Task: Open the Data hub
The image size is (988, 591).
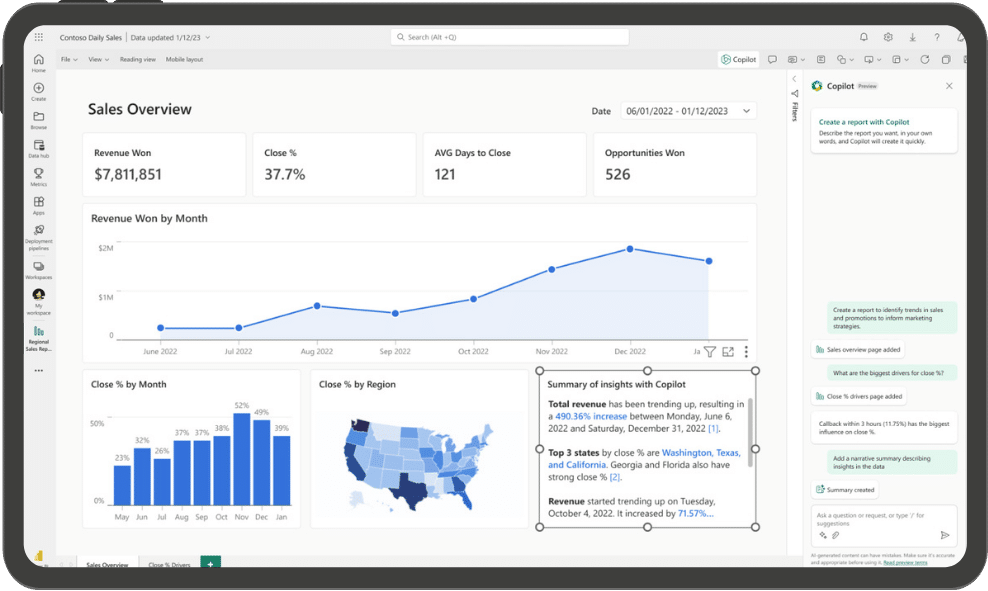Action: (x=38, y=149)
